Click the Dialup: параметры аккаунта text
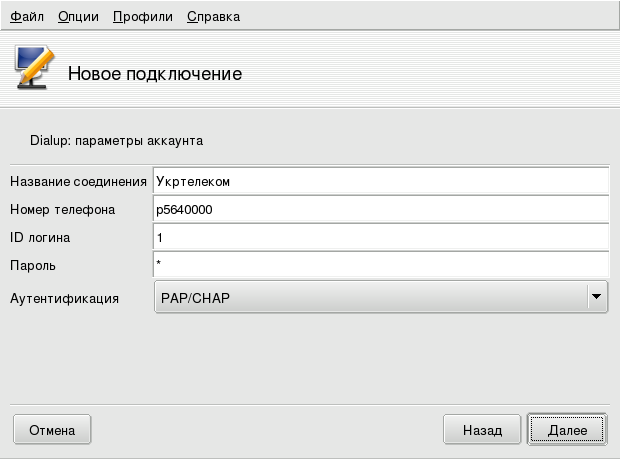 click(x=116, y=141)
